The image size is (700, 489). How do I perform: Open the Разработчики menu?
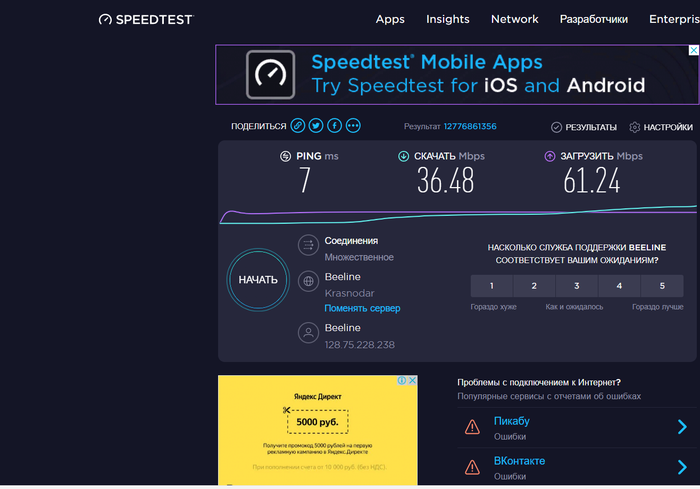click(x=594, y=19)
